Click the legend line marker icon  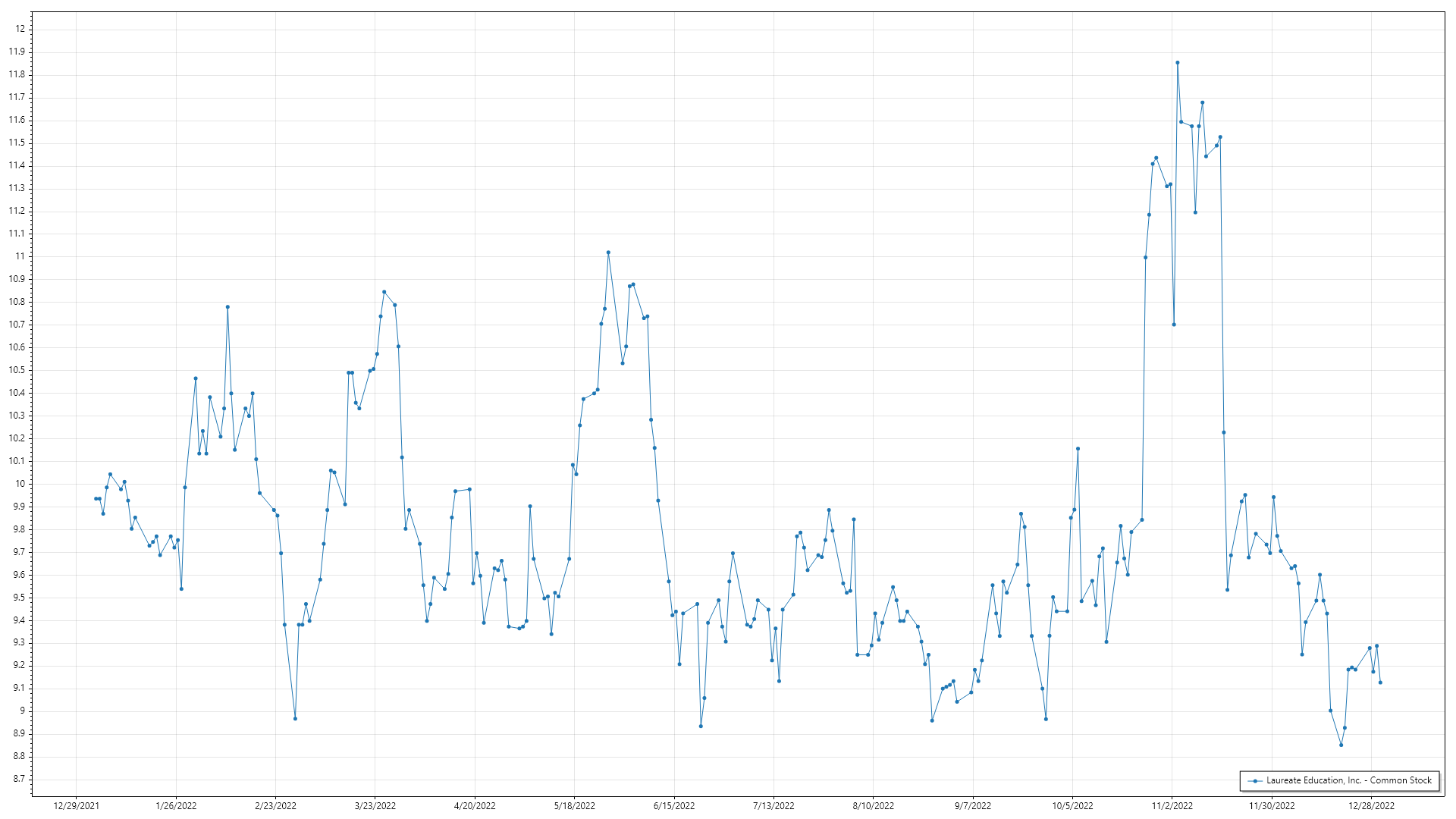pyautogui.click(x=1255, y=780)
